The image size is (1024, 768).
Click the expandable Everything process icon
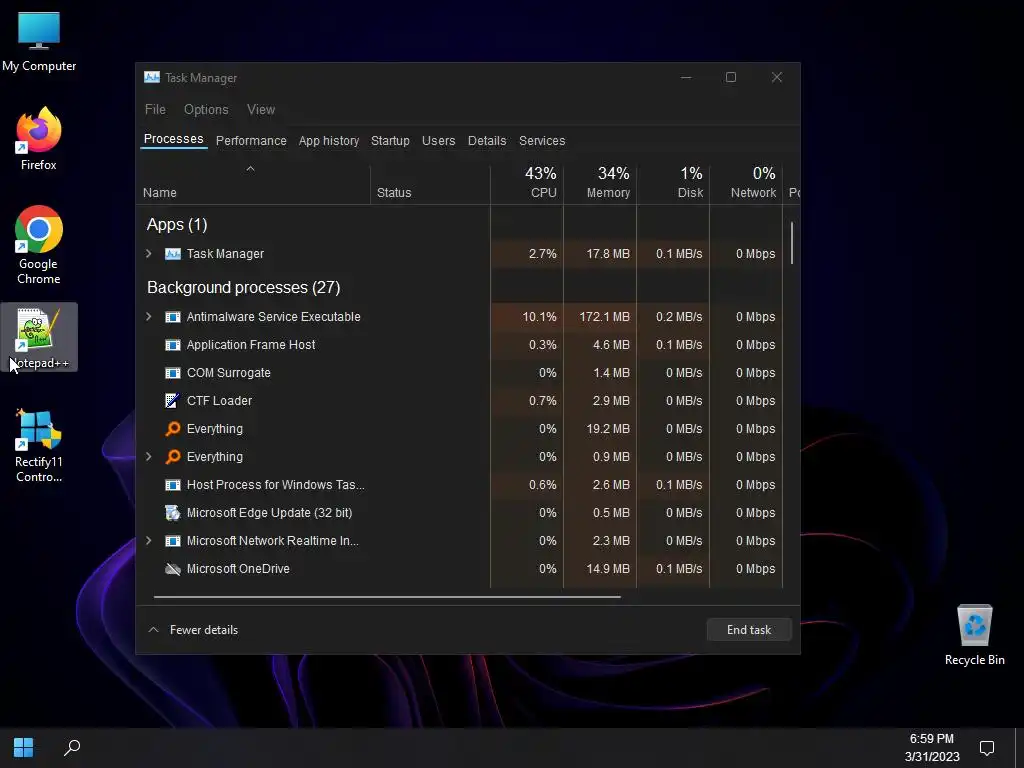pos(172,457)
